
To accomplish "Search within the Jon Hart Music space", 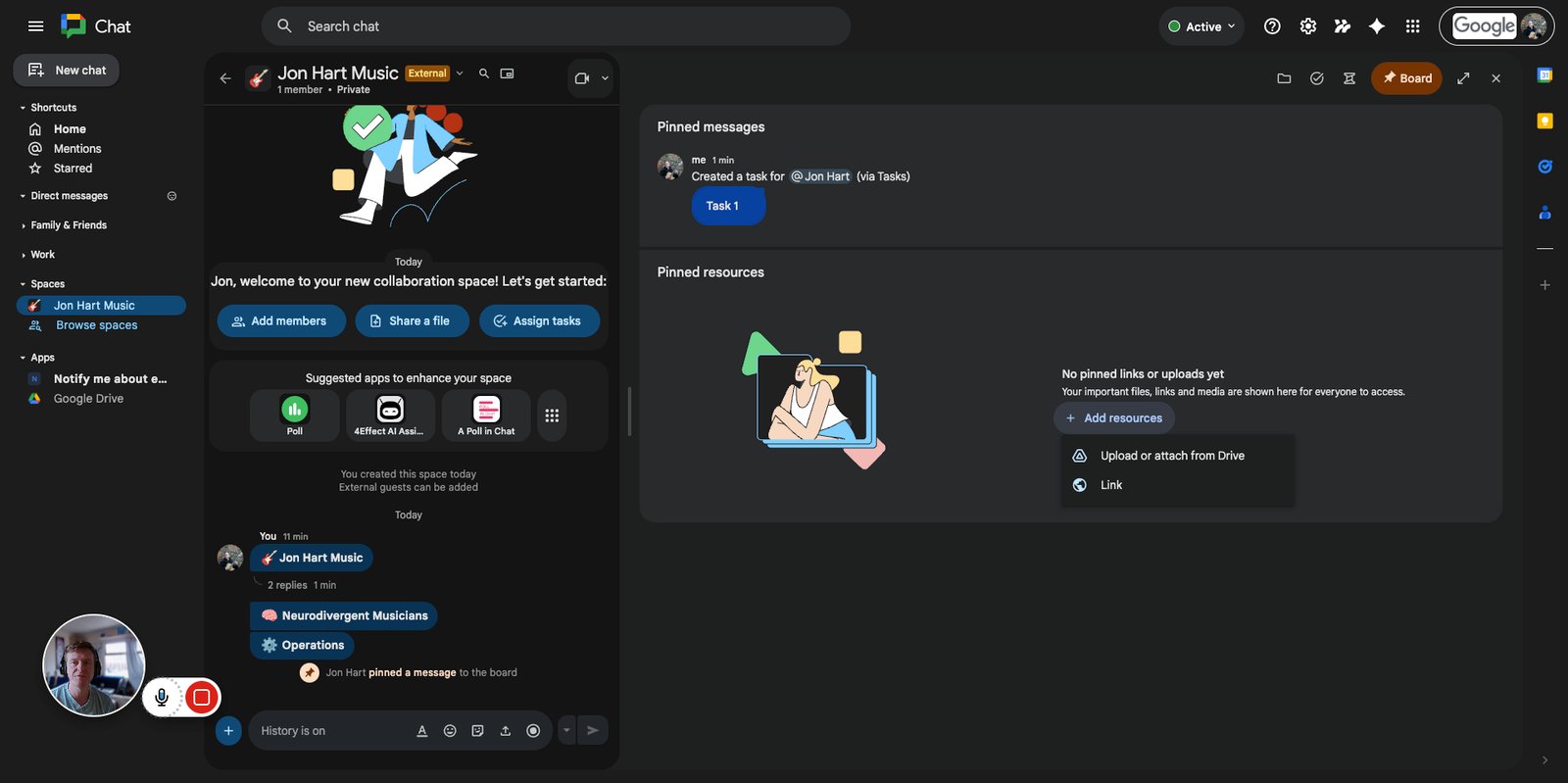I will point(483,73).
